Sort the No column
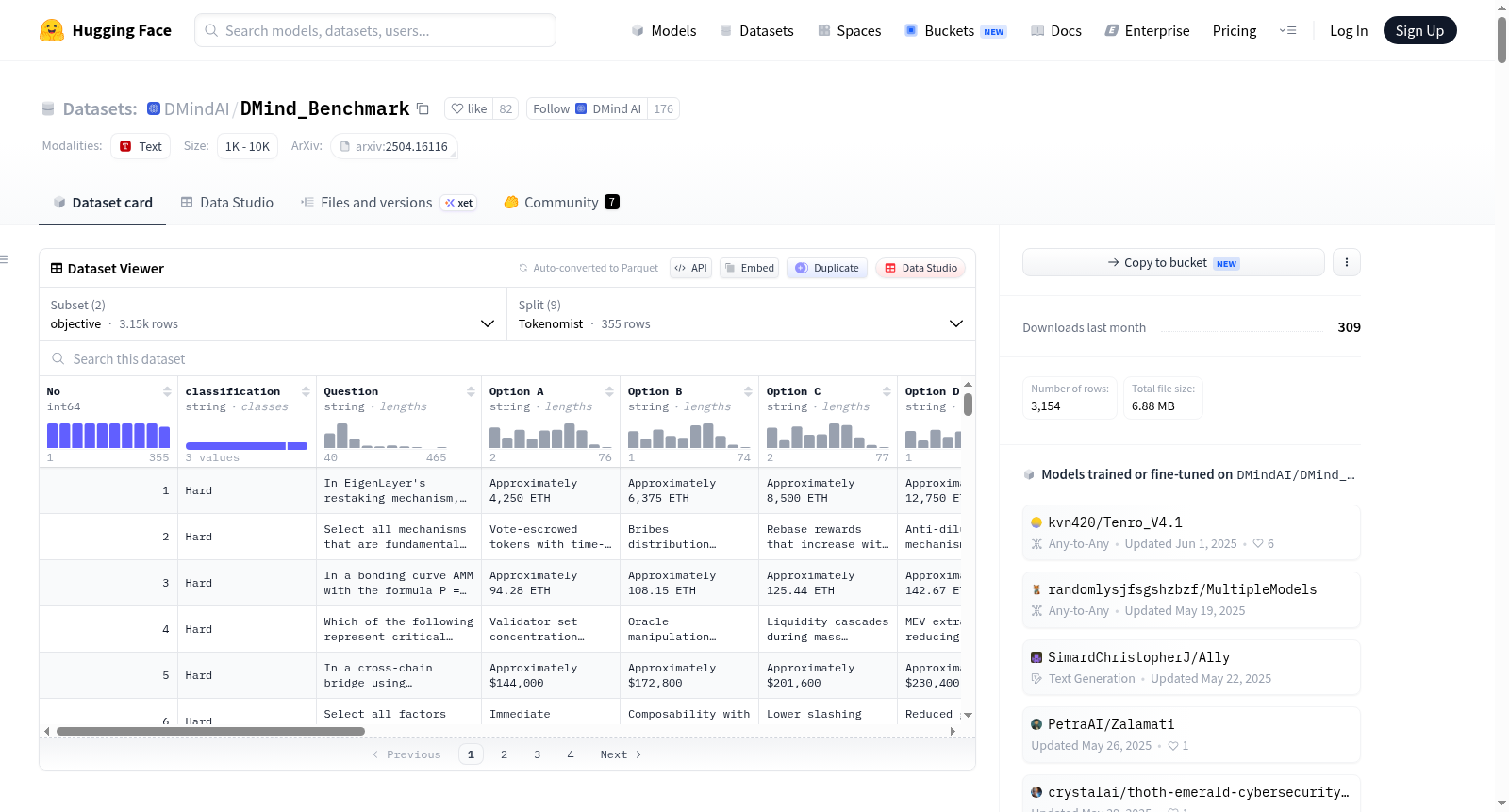The height and width of the screenshot is (812, 1509). pyautogui.click(x=167, y=391)
